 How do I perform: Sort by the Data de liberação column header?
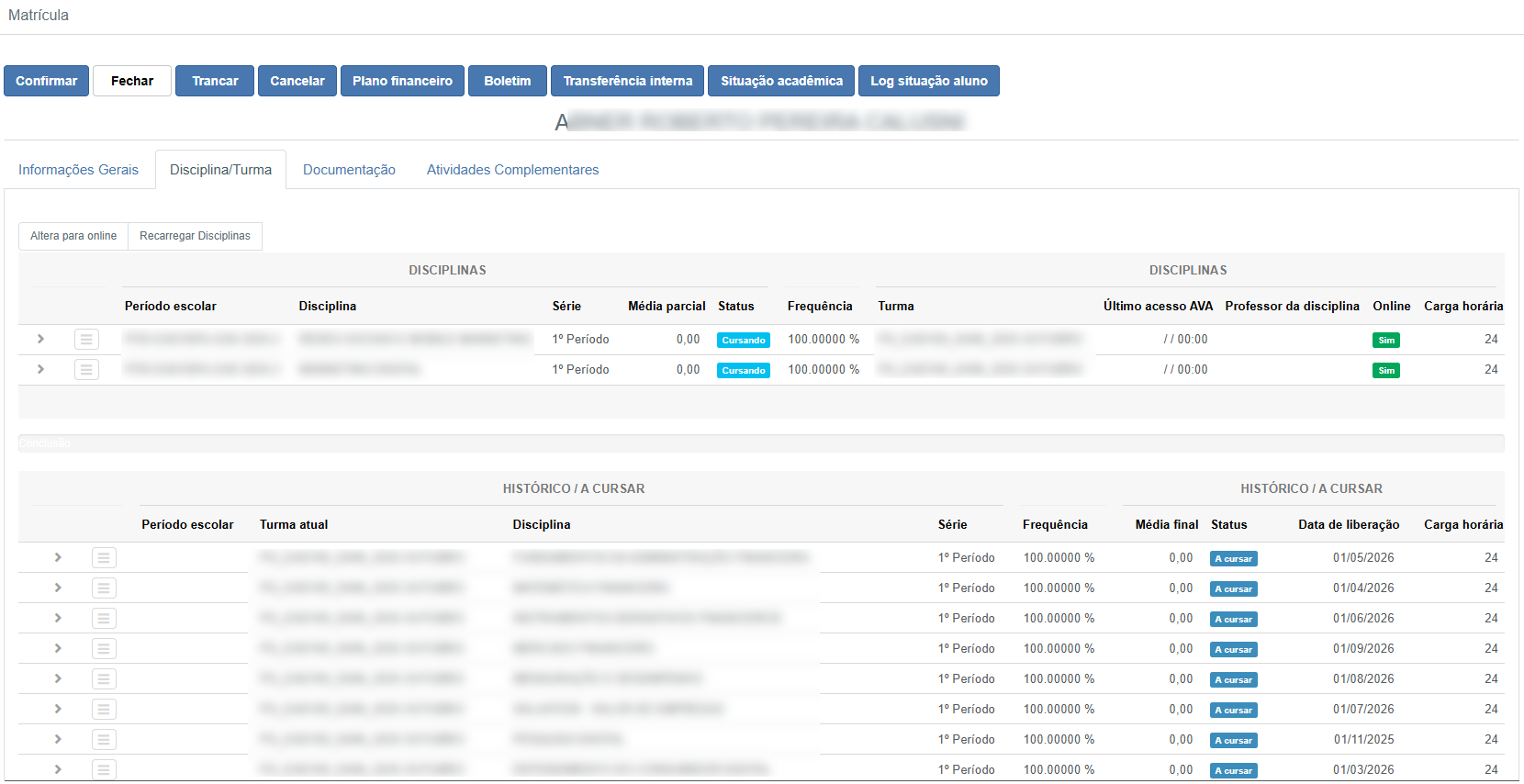[x=1348, y=525]
